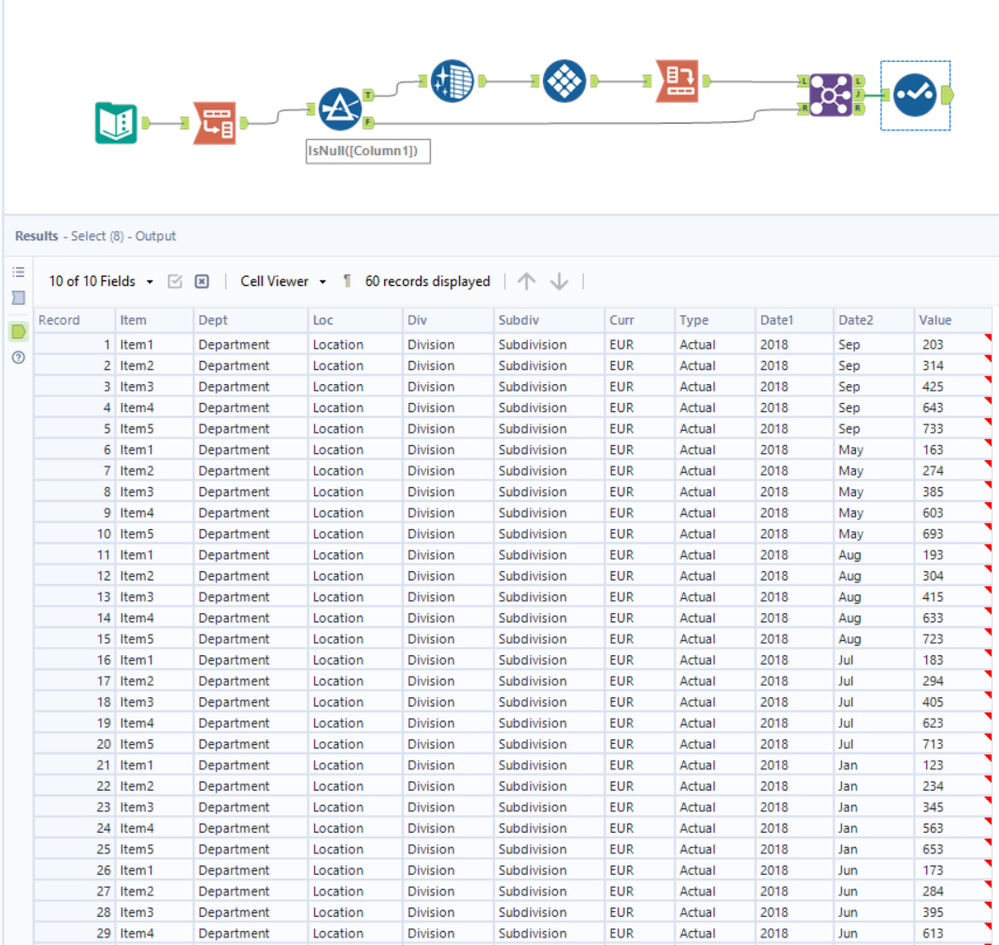Click the Join tool left input anchor
Image resolution: width=999 pixels, height=945 pixels.
[803, 81]
